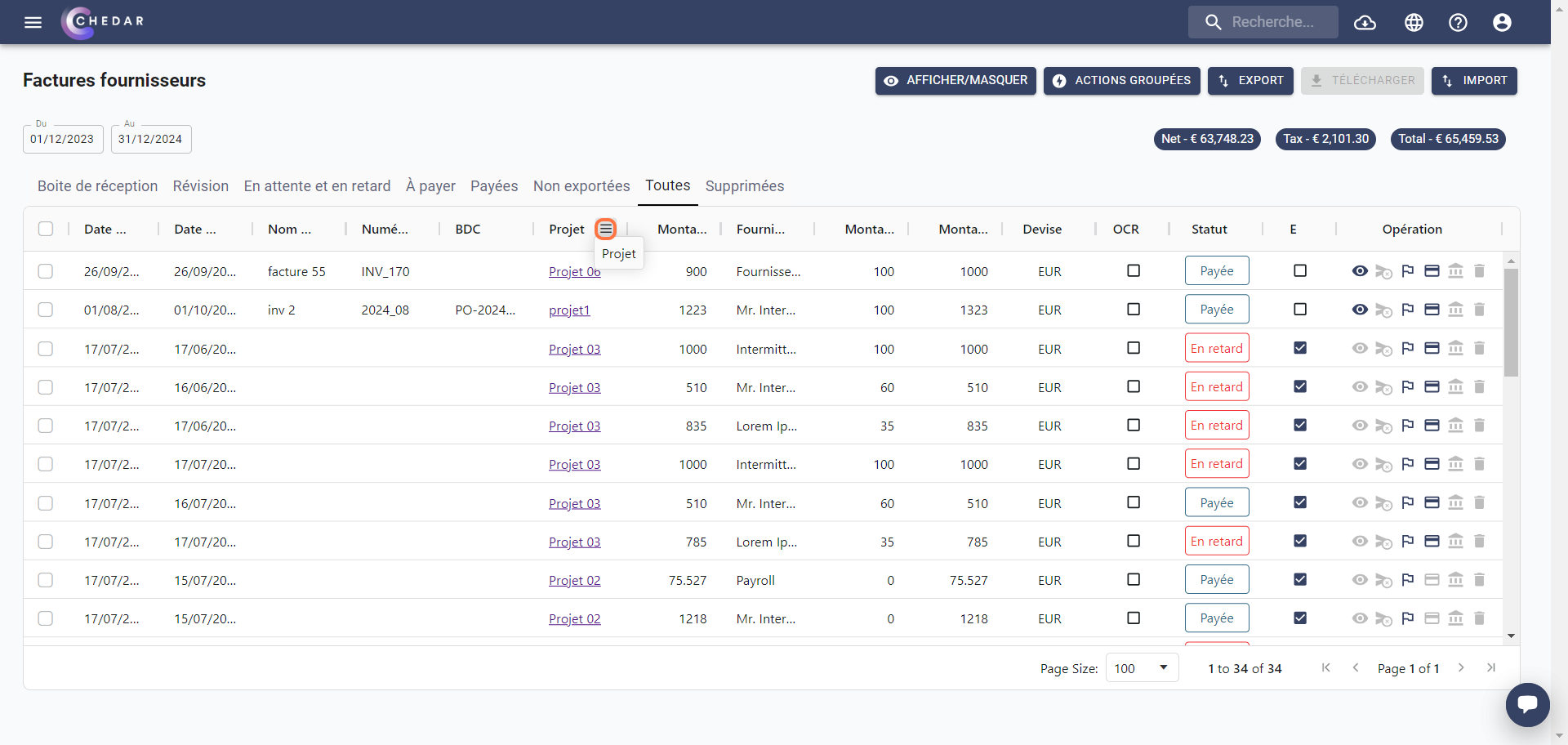1568x745 pixels.
Task: Click the flag icon in facture 55 row
Action: tap(1408, 271)
